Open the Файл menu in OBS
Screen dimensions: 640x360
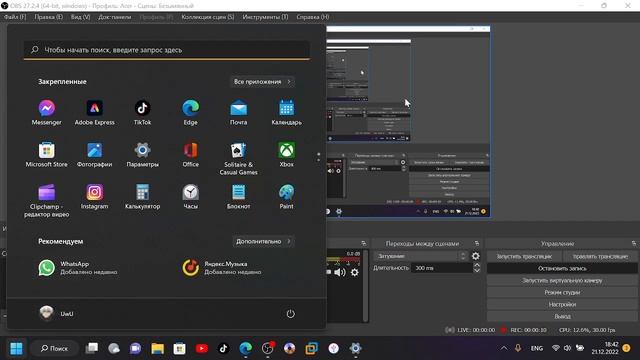click(15, 17)
